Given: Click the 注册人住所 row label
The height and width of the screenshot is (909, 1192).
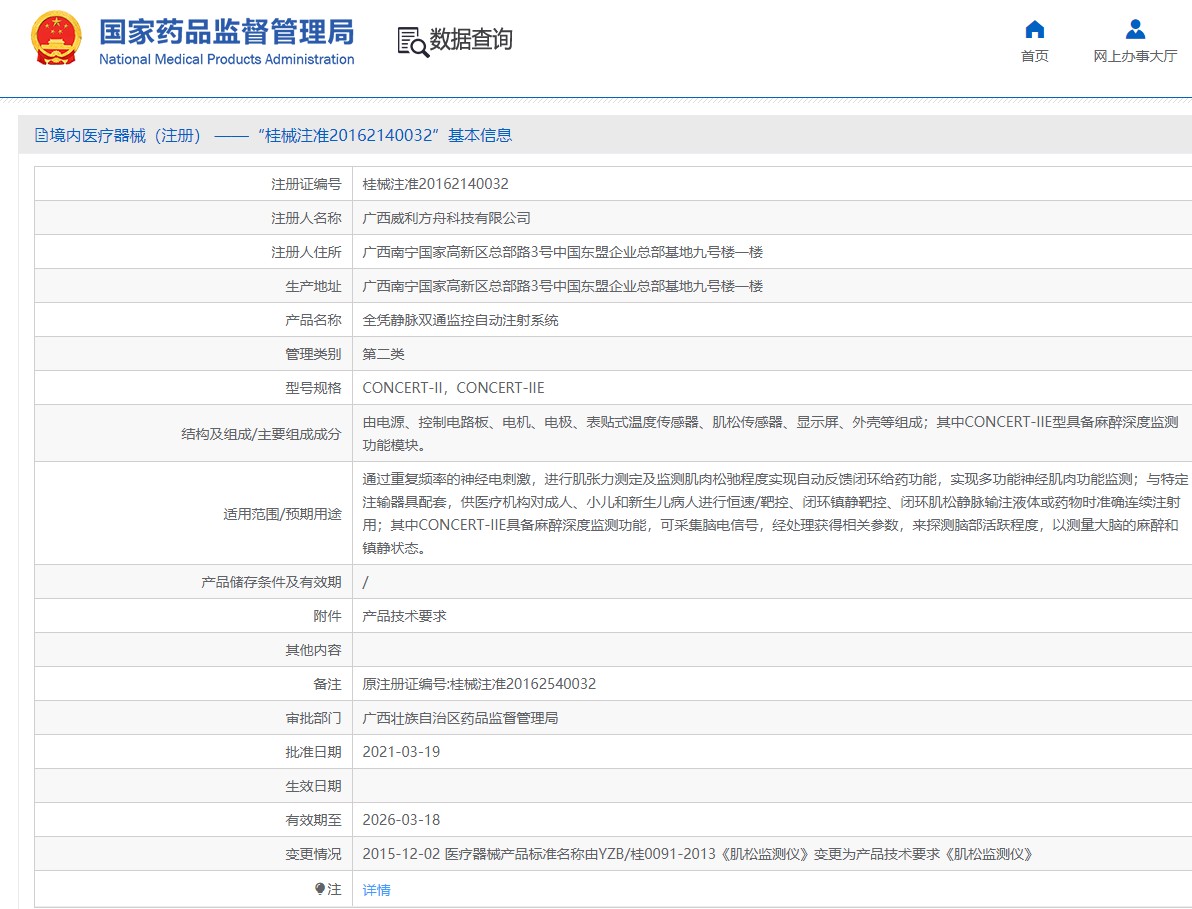Looking at the screenshot, I should (306, 252).
